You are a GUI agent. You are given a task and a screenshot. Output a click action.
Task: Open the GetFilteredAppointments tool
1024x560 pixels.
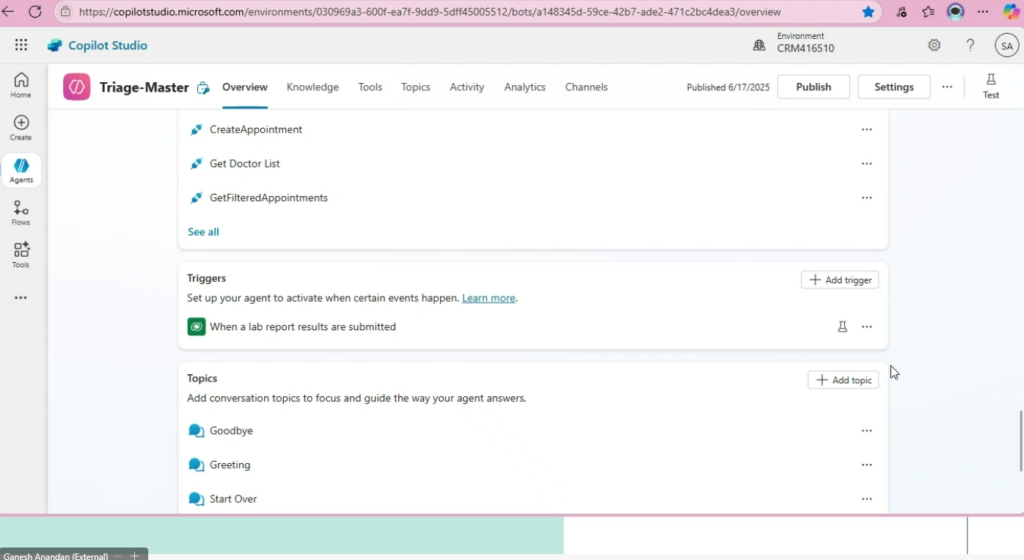[x=268, y=197]
